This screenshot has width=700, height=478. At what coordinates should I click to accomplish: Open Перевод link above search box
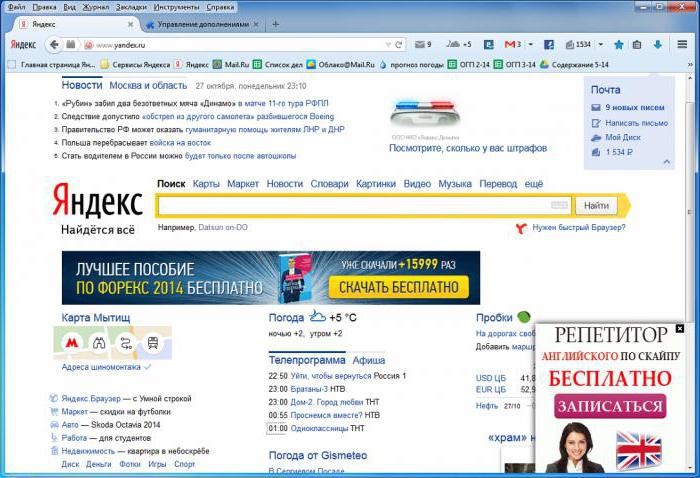click(x=498, y=184)
